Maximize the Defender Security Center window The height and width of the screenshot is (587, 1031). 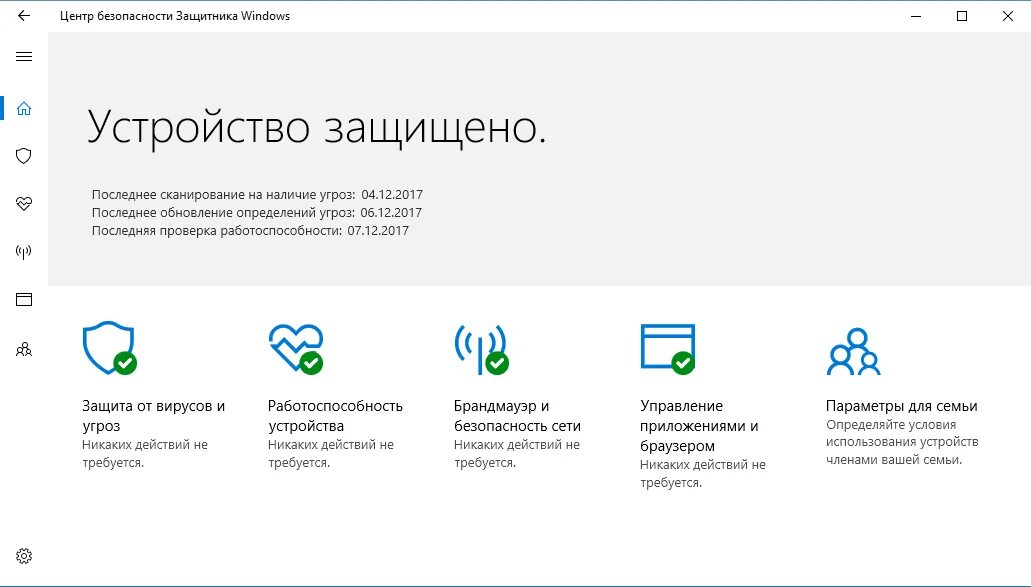(x=962, y=16)
